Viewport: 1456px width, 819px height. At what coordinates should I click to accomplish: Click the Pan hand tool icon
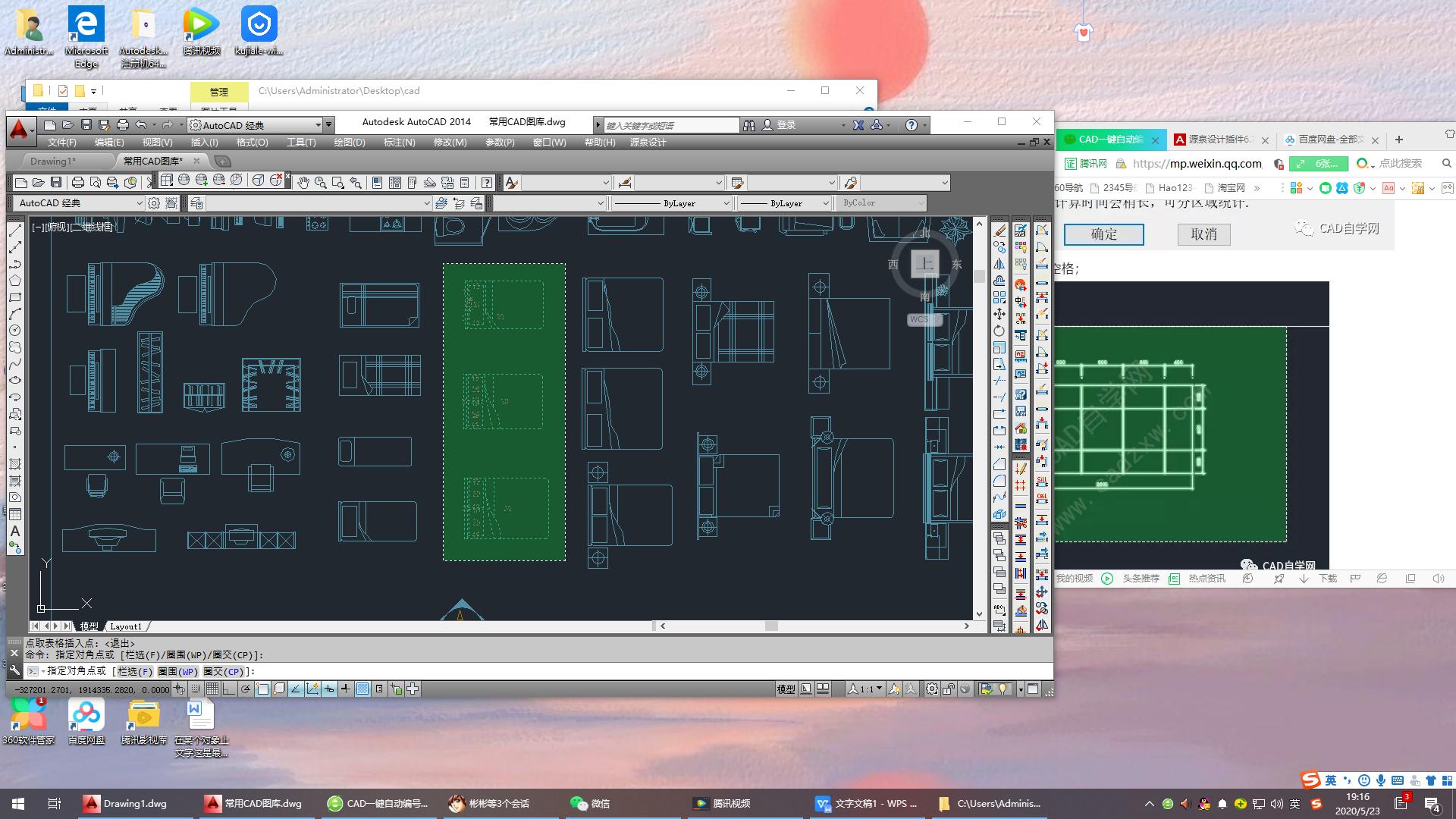303,183
